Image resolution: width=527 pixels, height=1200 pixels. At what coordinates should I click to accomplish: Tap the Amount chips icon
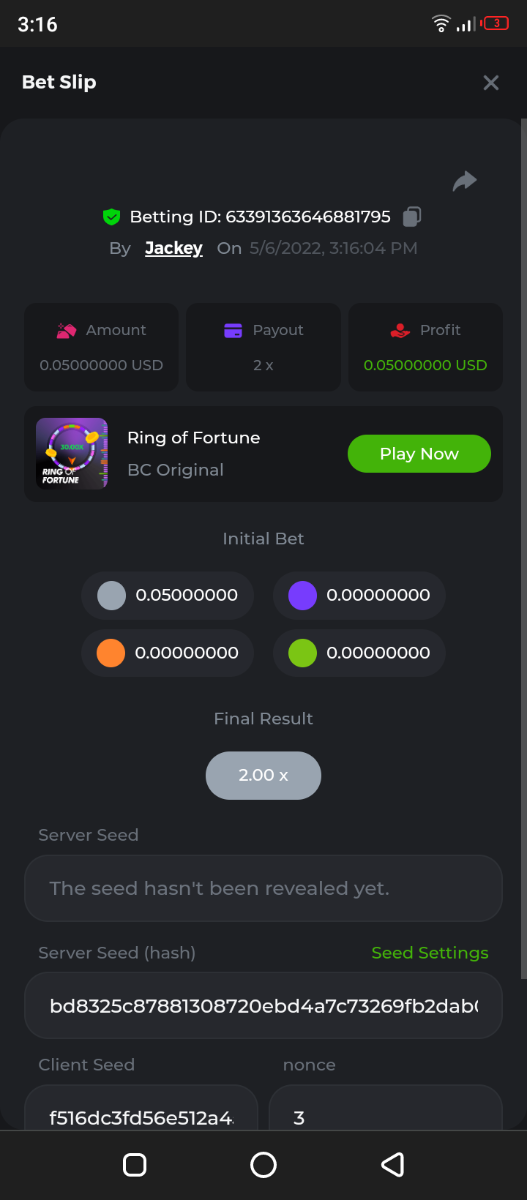(x=66, y=330)
